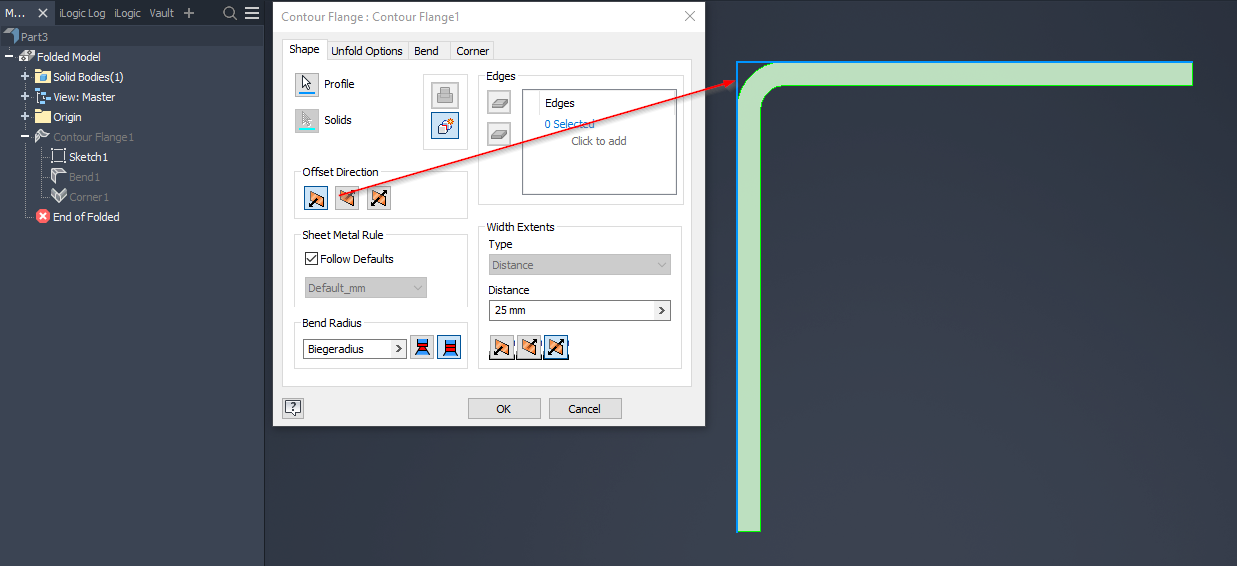Select the Contour Flange1 feature icon
The height and width of the screenshot is (566, 1237).
42,136
